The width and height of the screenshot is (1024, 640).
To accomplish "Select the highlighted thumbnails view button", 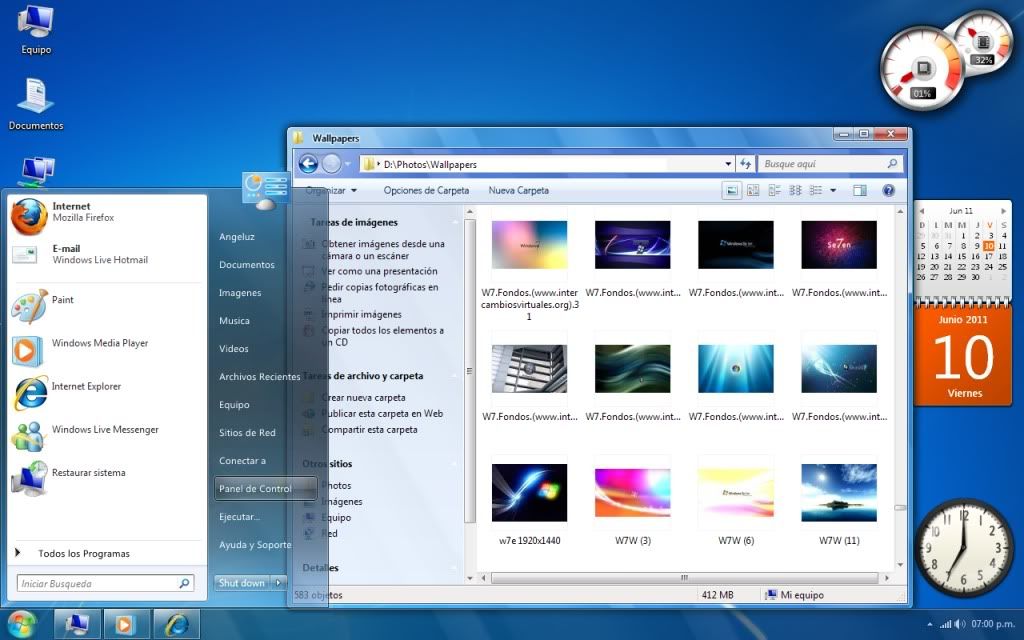I will click(731, 191).
